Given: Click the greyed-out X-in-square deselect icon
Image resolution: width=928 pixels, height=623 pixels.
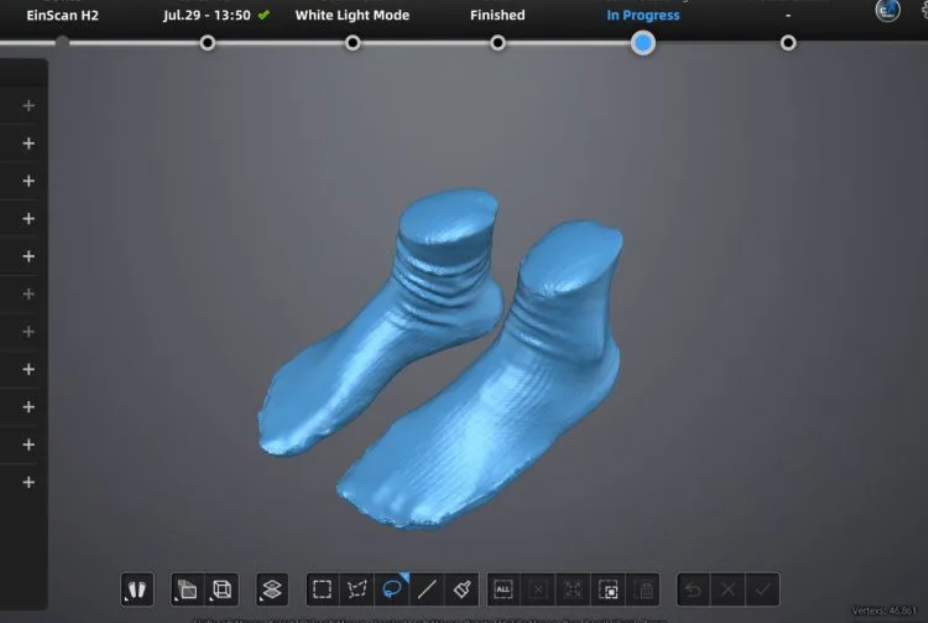Looking at the screenshot, I should [538, 589].
